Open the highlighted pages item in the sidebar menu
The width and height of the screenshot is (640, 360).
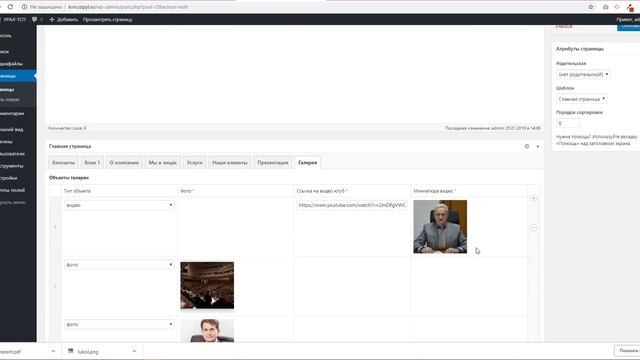click(18, 76)
